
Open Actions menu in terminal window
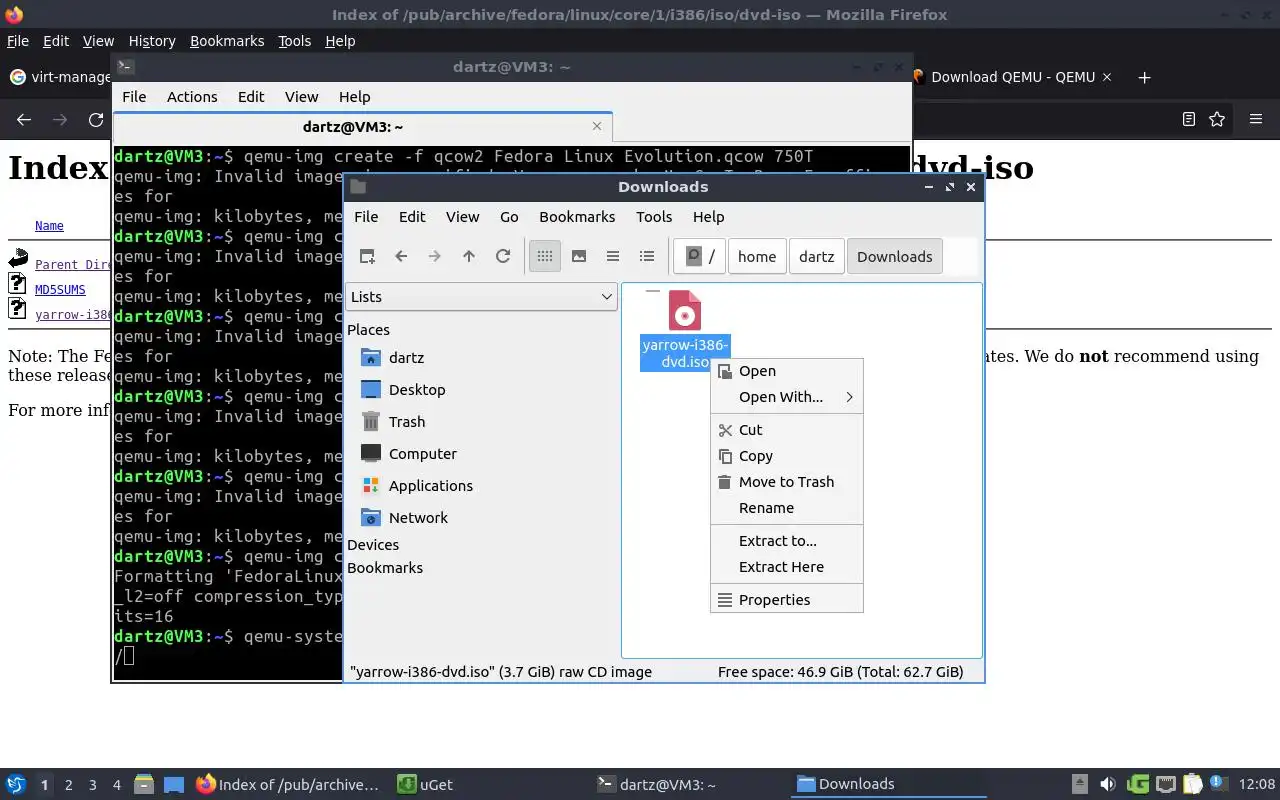point(192,97)
